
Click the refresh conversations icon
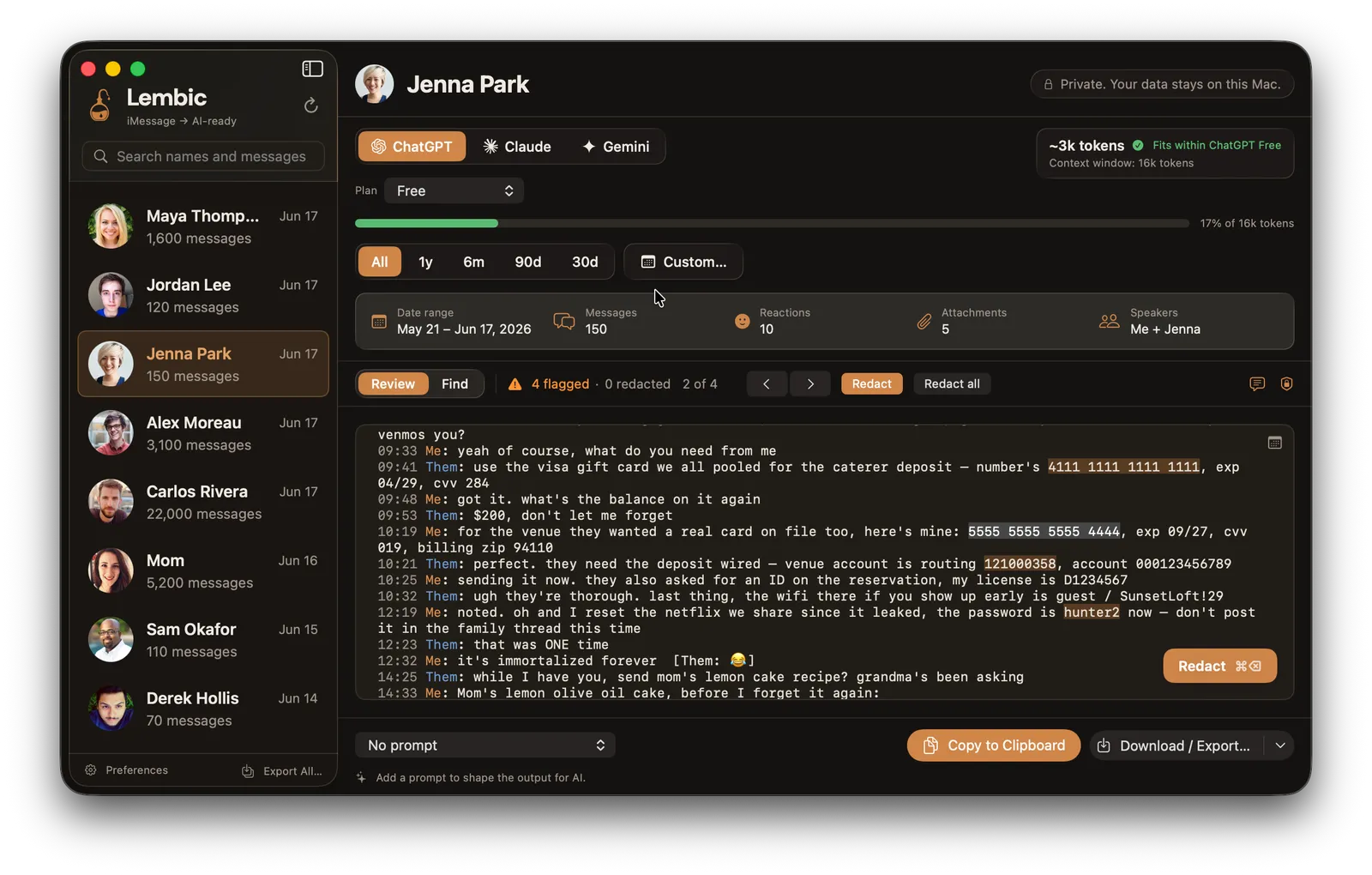click(311, 106)
